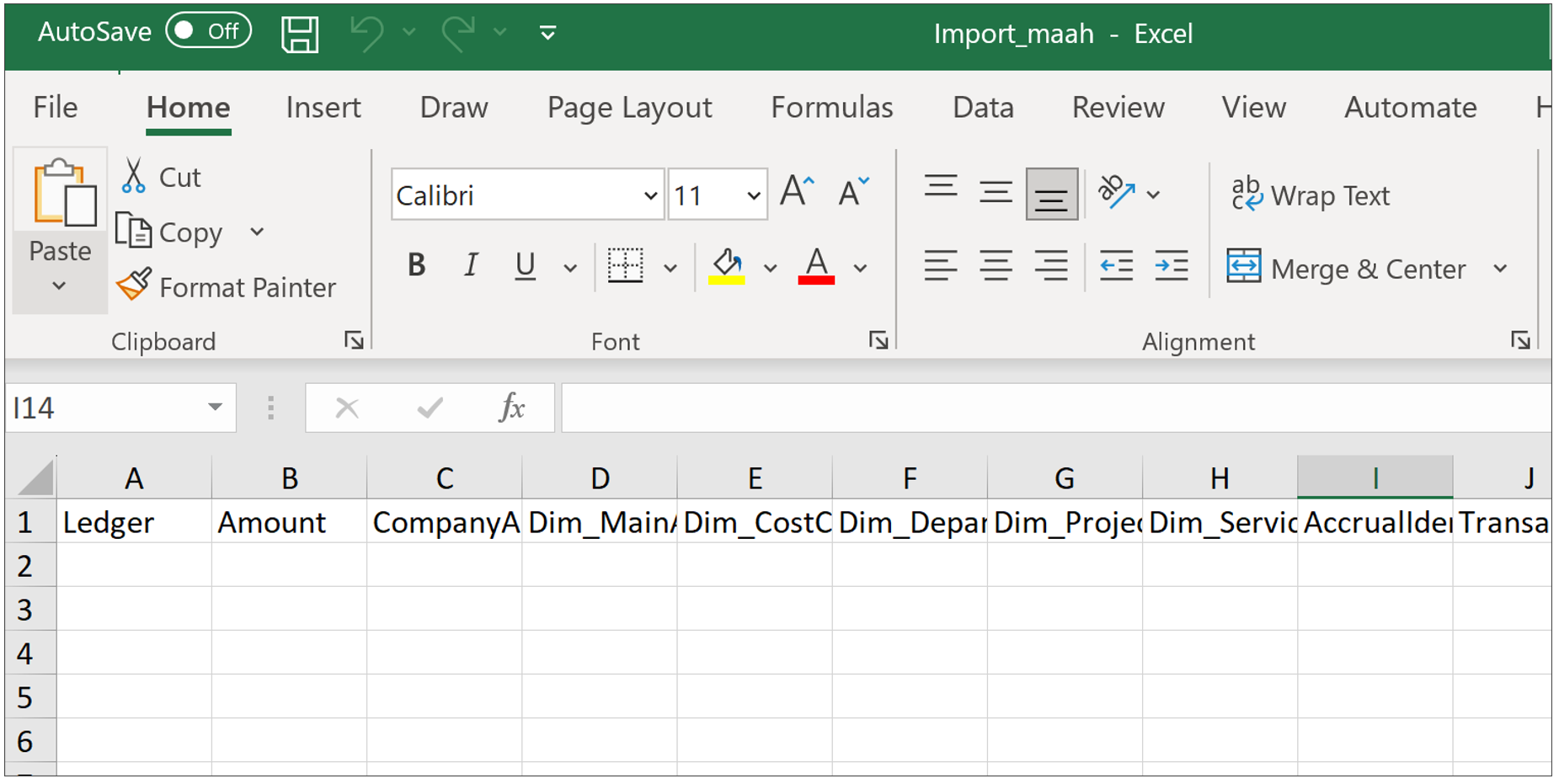Open Fill Color palette arrow
Screen dimensions: 1559x784
pos(770,269)
